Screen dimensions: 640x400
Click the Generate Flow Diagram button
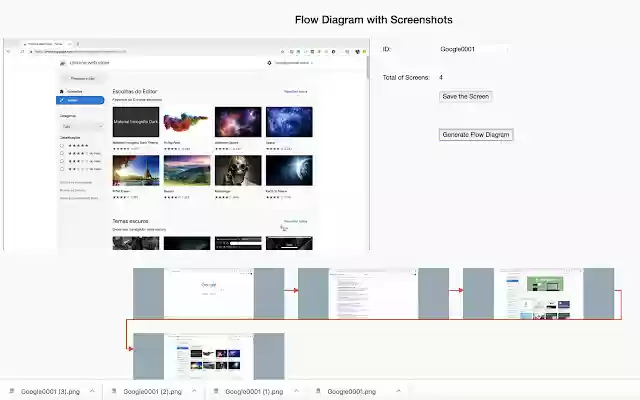tap(476, 135)
